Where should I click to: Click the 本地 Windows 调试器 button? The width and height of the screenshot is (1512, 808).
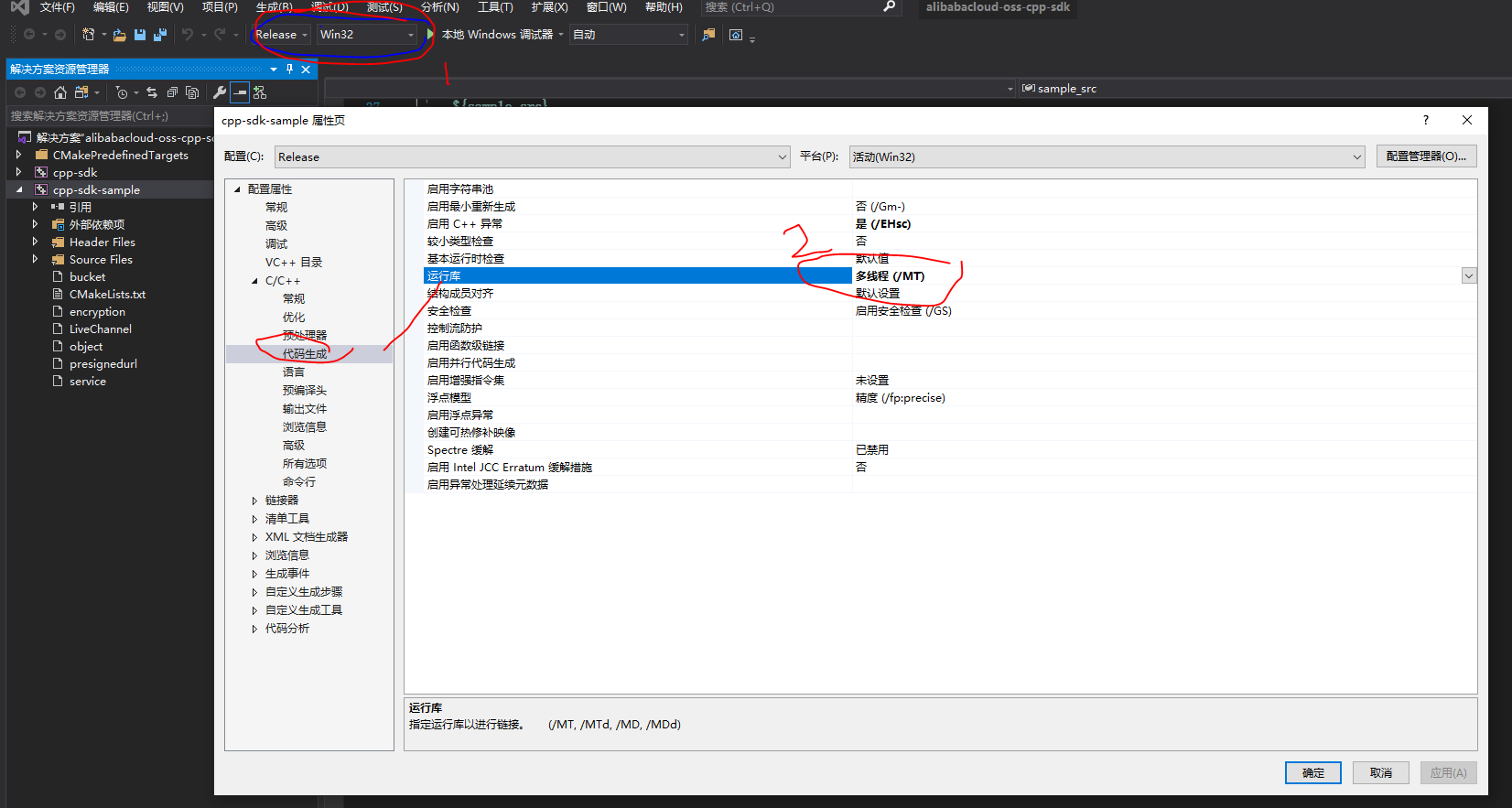[497, 35]
